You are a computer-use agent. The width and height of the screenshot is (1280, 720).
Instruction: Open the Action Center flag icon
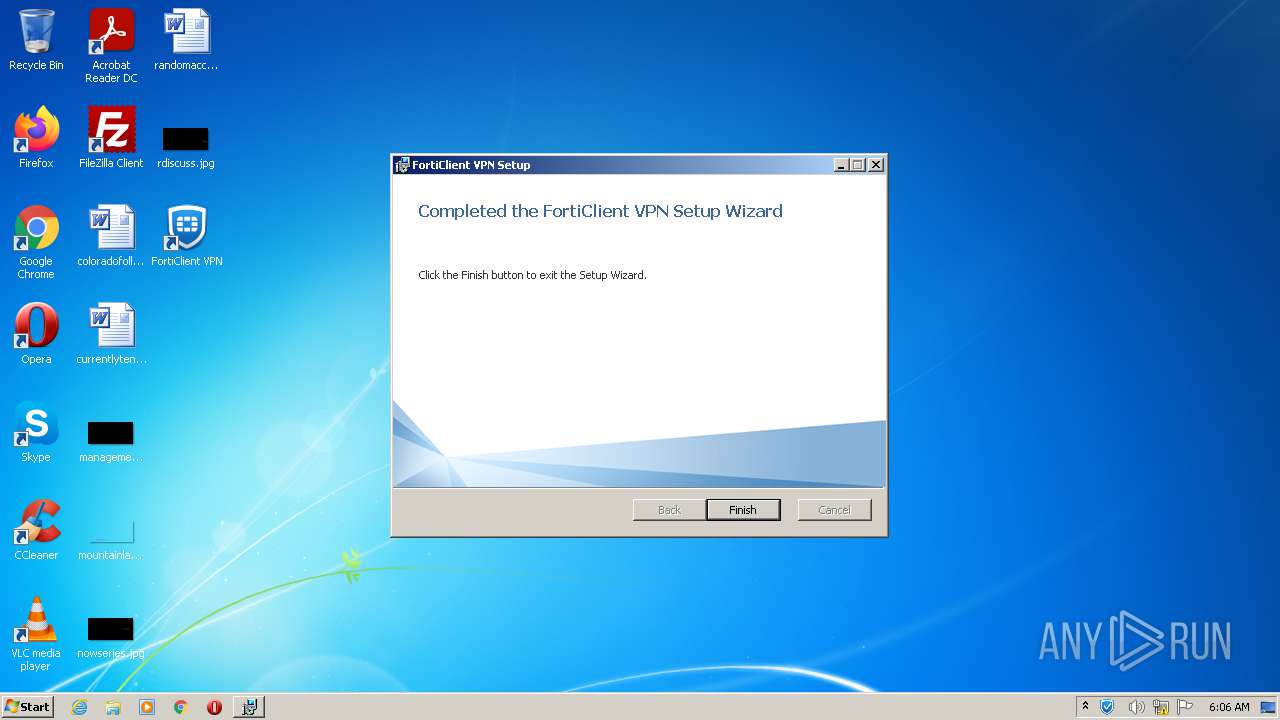[x=1185, y=707]
